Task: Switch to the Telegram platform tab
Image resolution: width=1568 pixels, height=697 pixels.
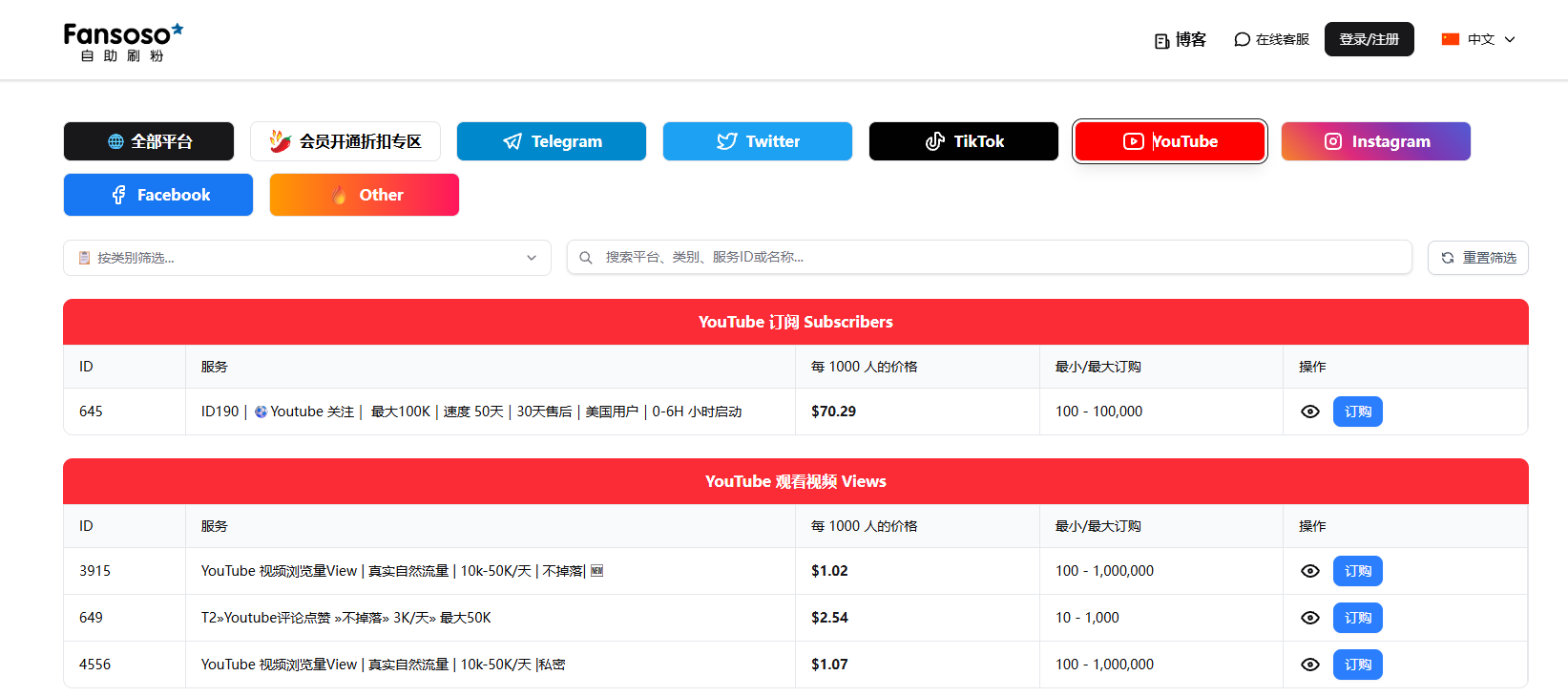Action: (x=552, y=141)
